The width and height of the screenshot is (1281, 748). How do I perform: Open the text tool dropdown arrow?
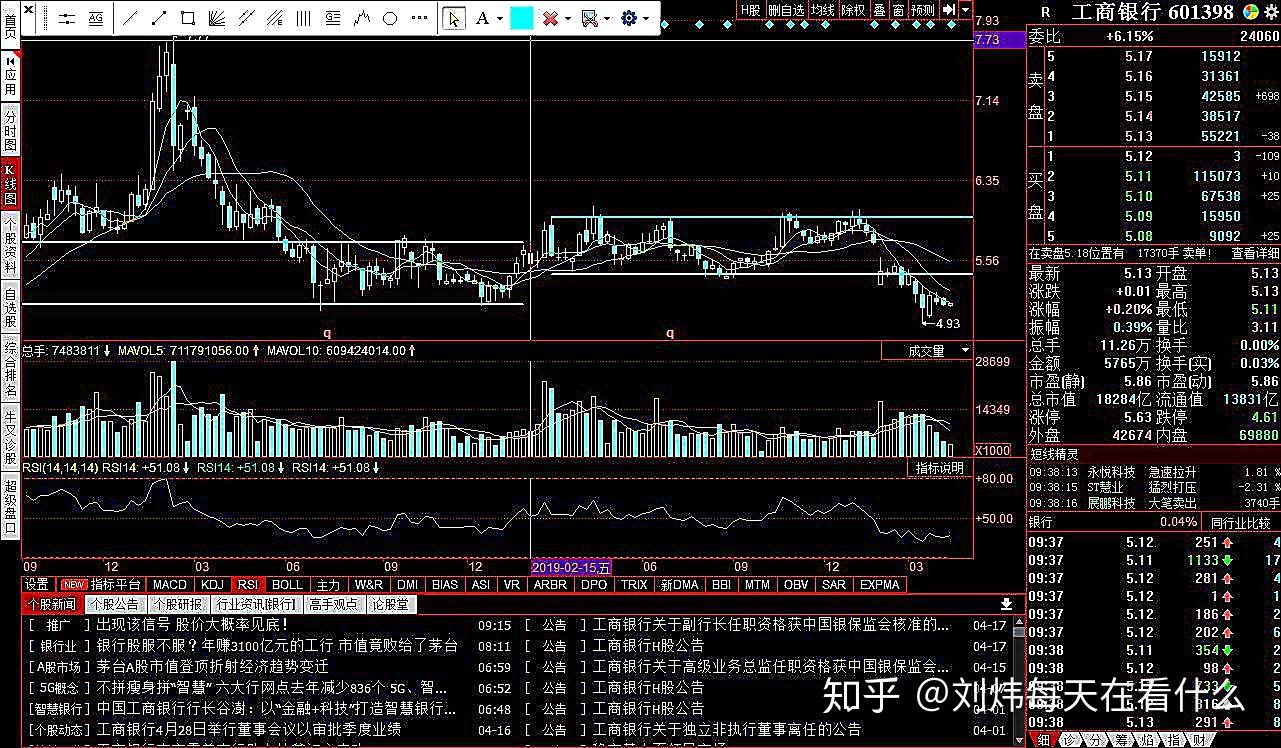(x=500, y=19)
